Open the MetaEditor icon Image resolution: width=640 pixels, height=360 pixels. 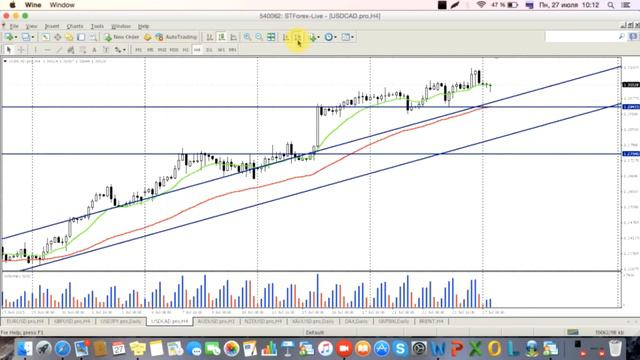coord(147,37)
